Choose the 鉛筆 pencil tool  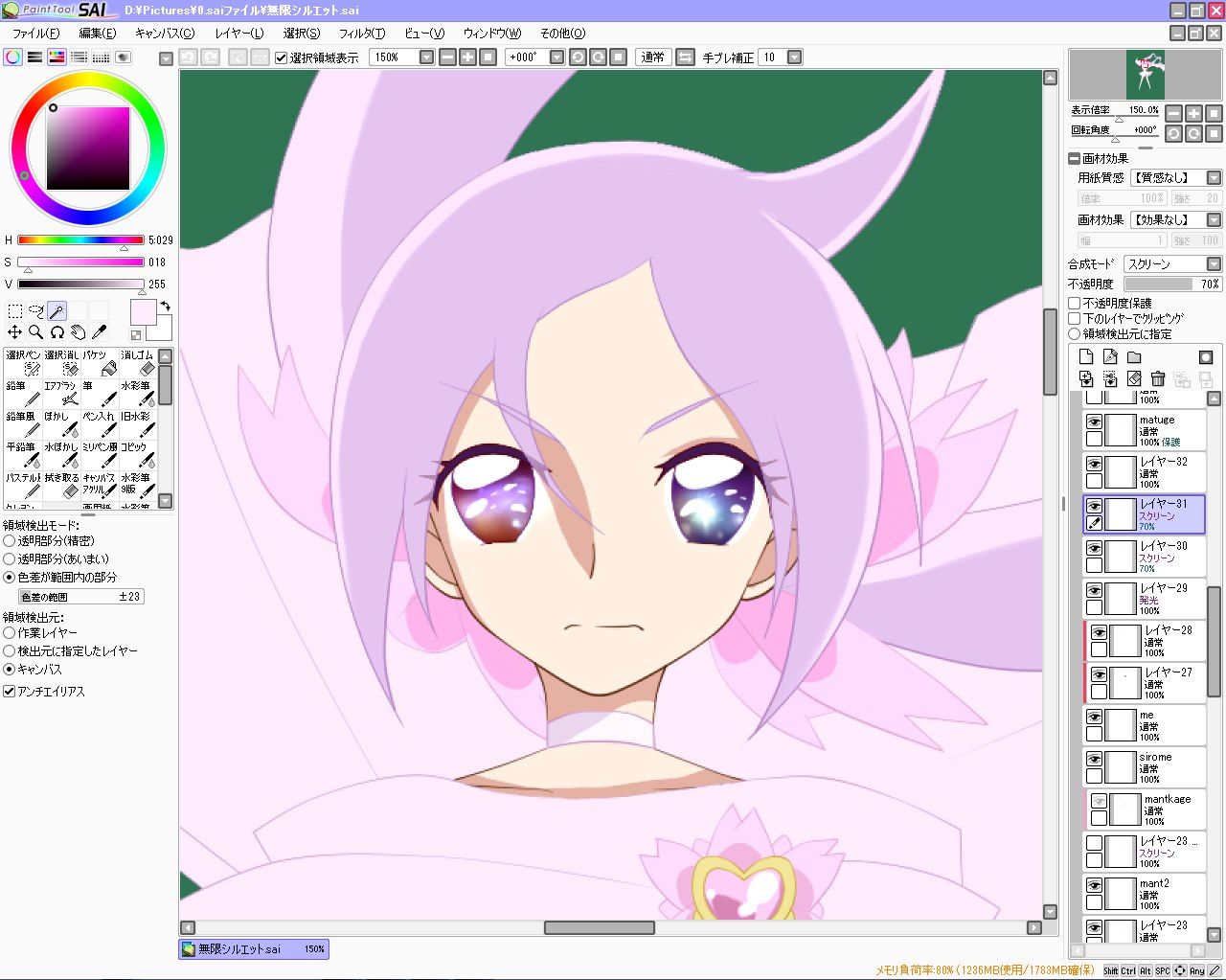pos(23,394)
